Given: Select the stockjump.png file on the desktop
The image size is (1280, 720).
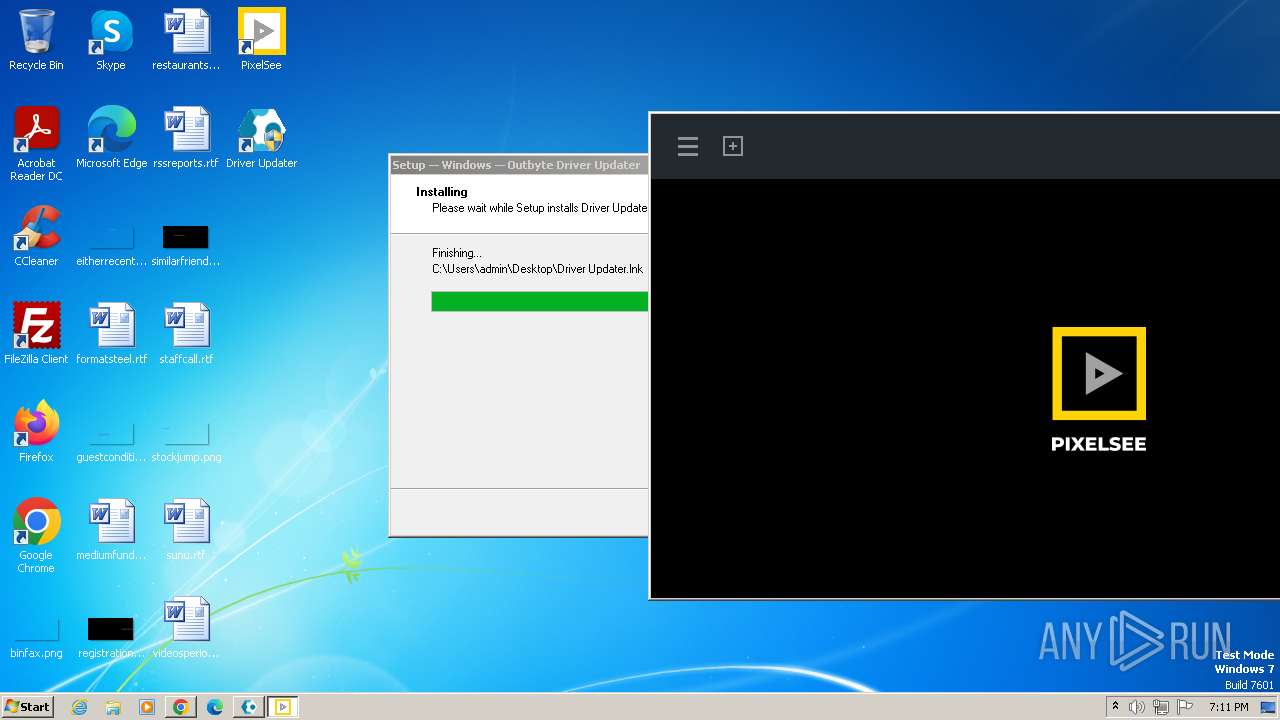Looking at the screenshot, I should point(186,442).
